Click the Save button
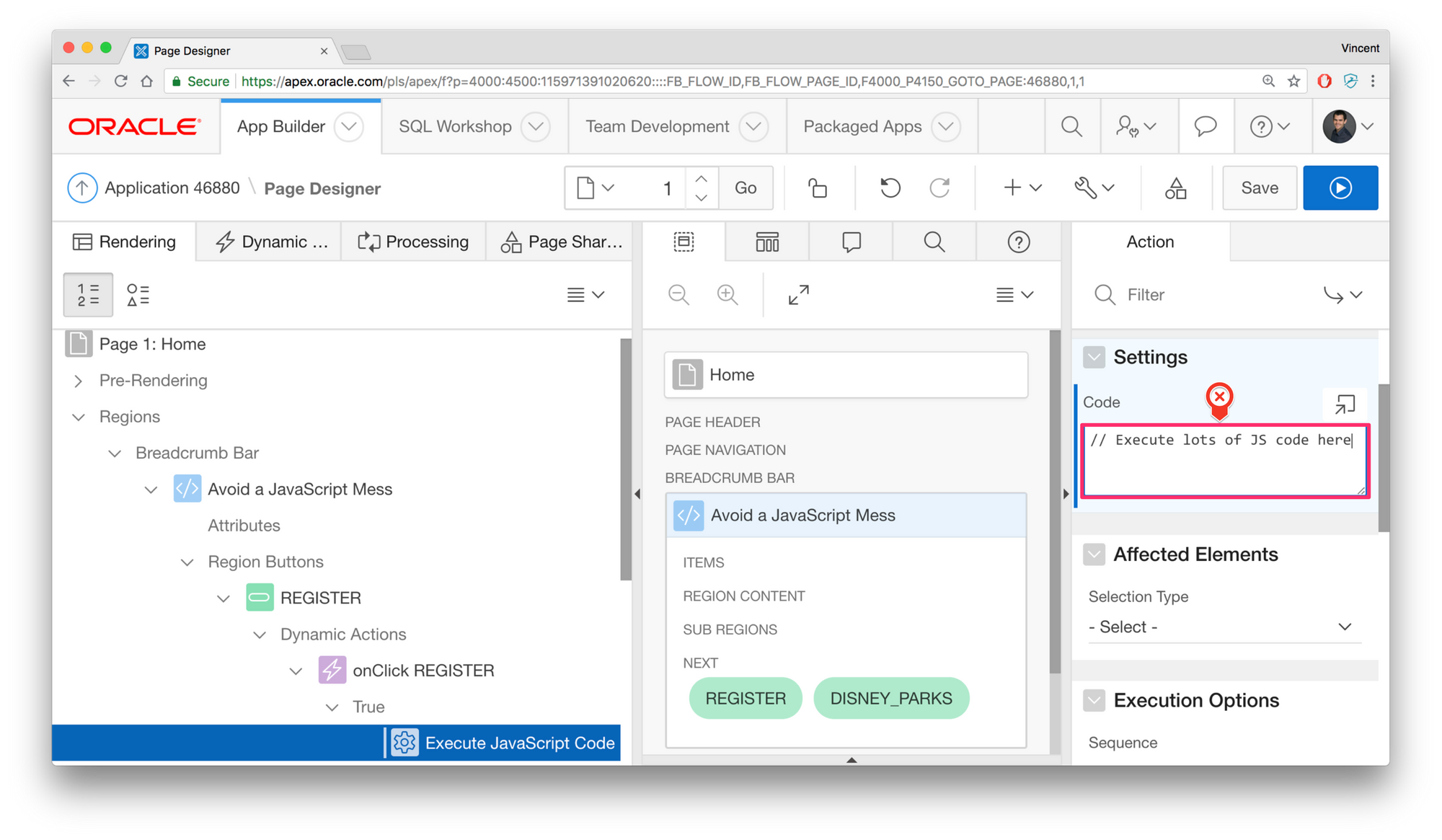The width and height of the screenshot is (1442, 840). (x=1259, y=187)
